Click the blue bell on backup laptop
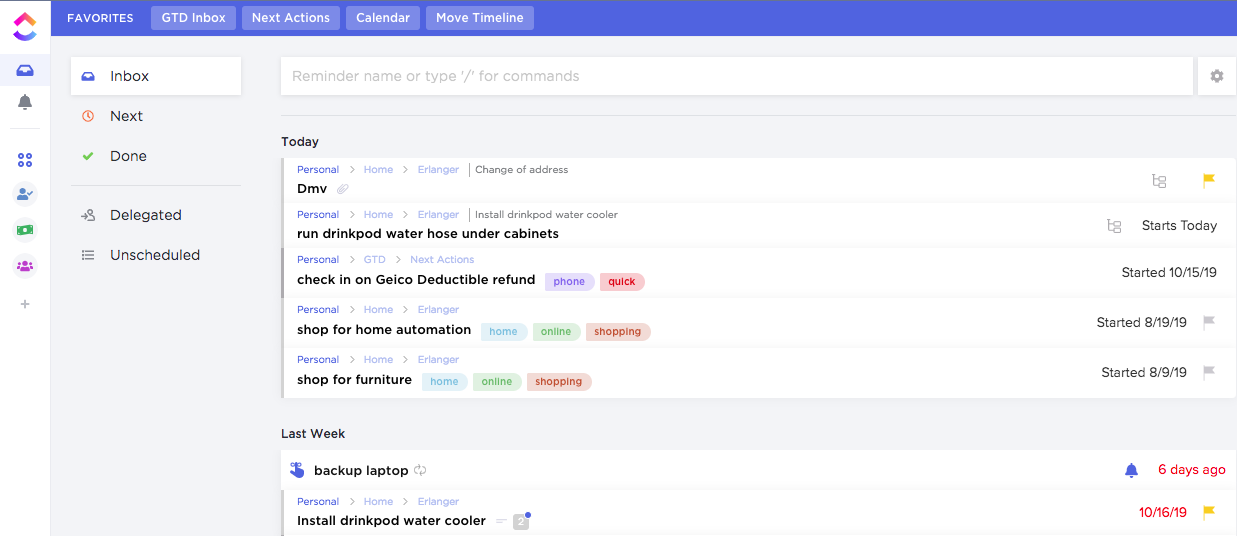This screenshot has height=536, width=1237. pos(1131,470)
